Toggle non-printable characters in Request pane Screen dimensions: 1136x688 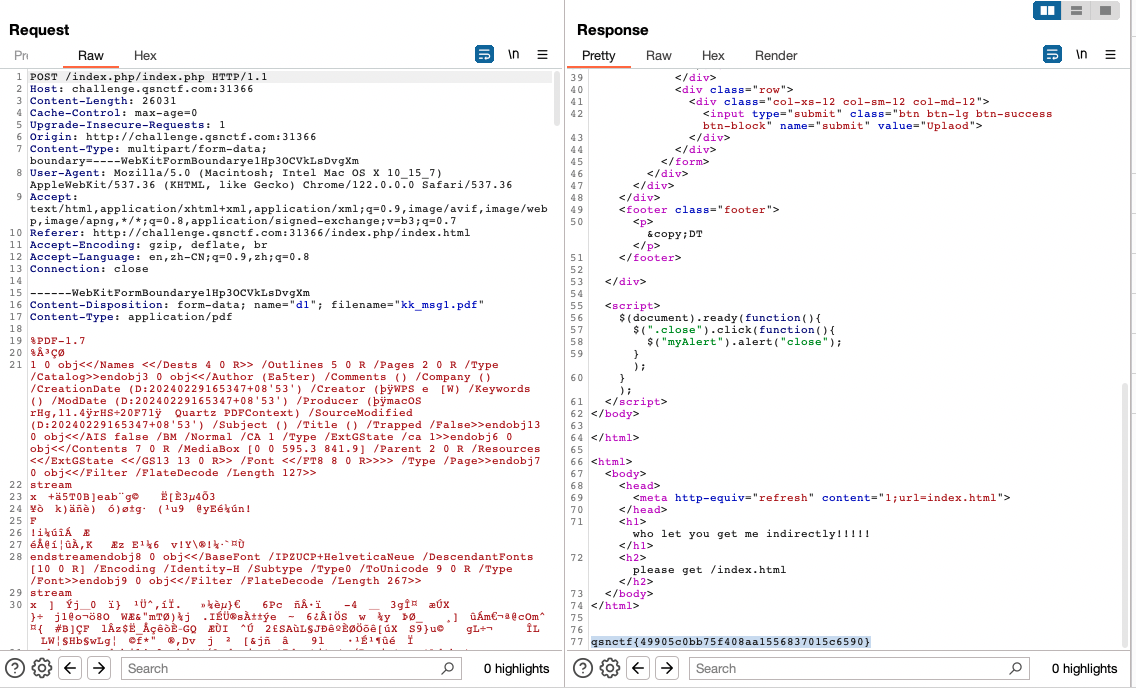(513, 55)
